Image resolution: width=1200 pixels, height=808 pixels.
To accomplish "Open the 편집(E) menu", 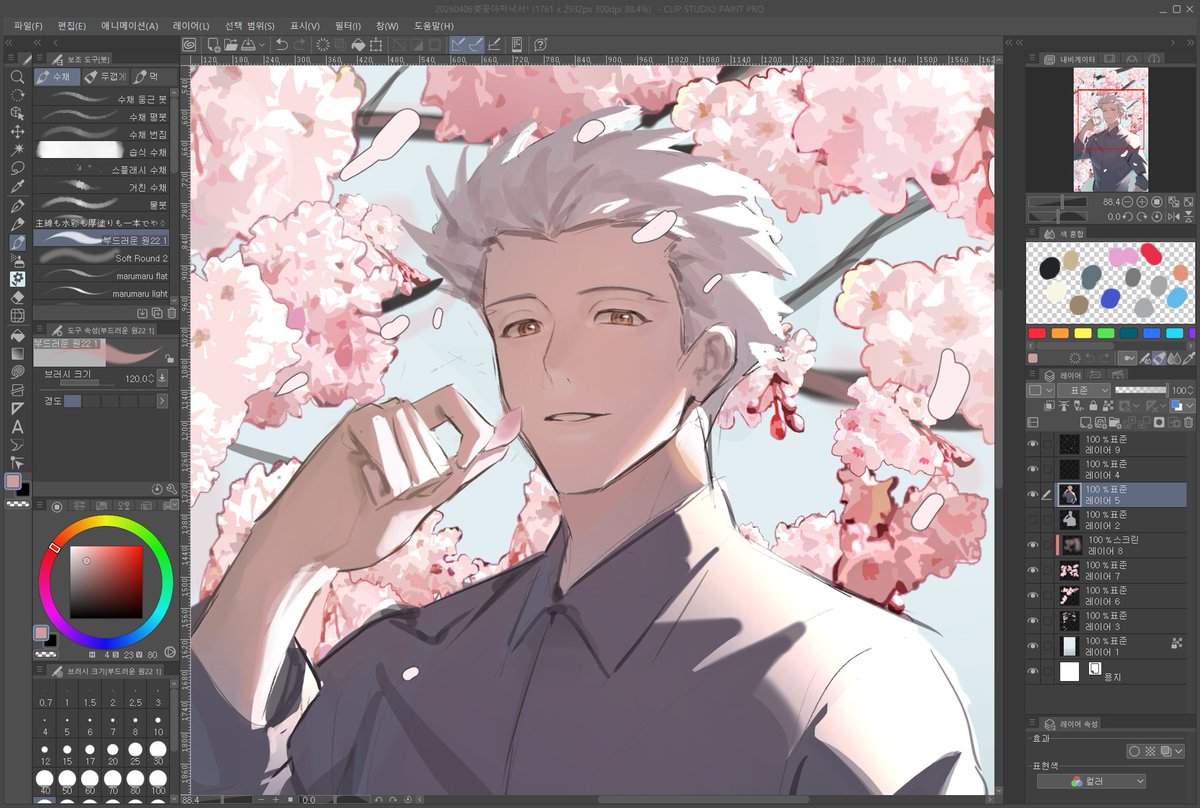I will (x=72, y=25).
